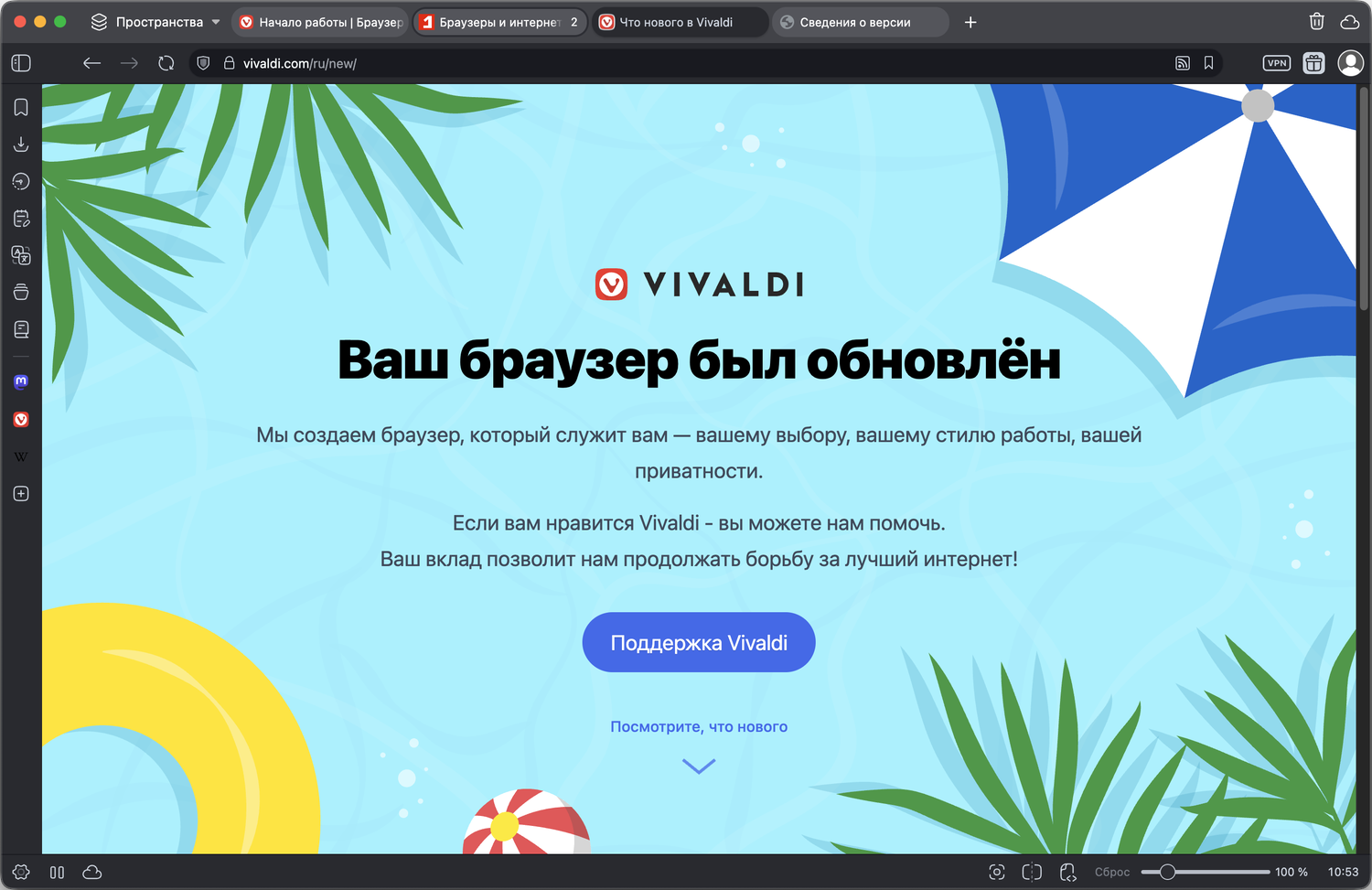Click the zoom slider handle
1372x890 pixels.
click(1167, 873)
